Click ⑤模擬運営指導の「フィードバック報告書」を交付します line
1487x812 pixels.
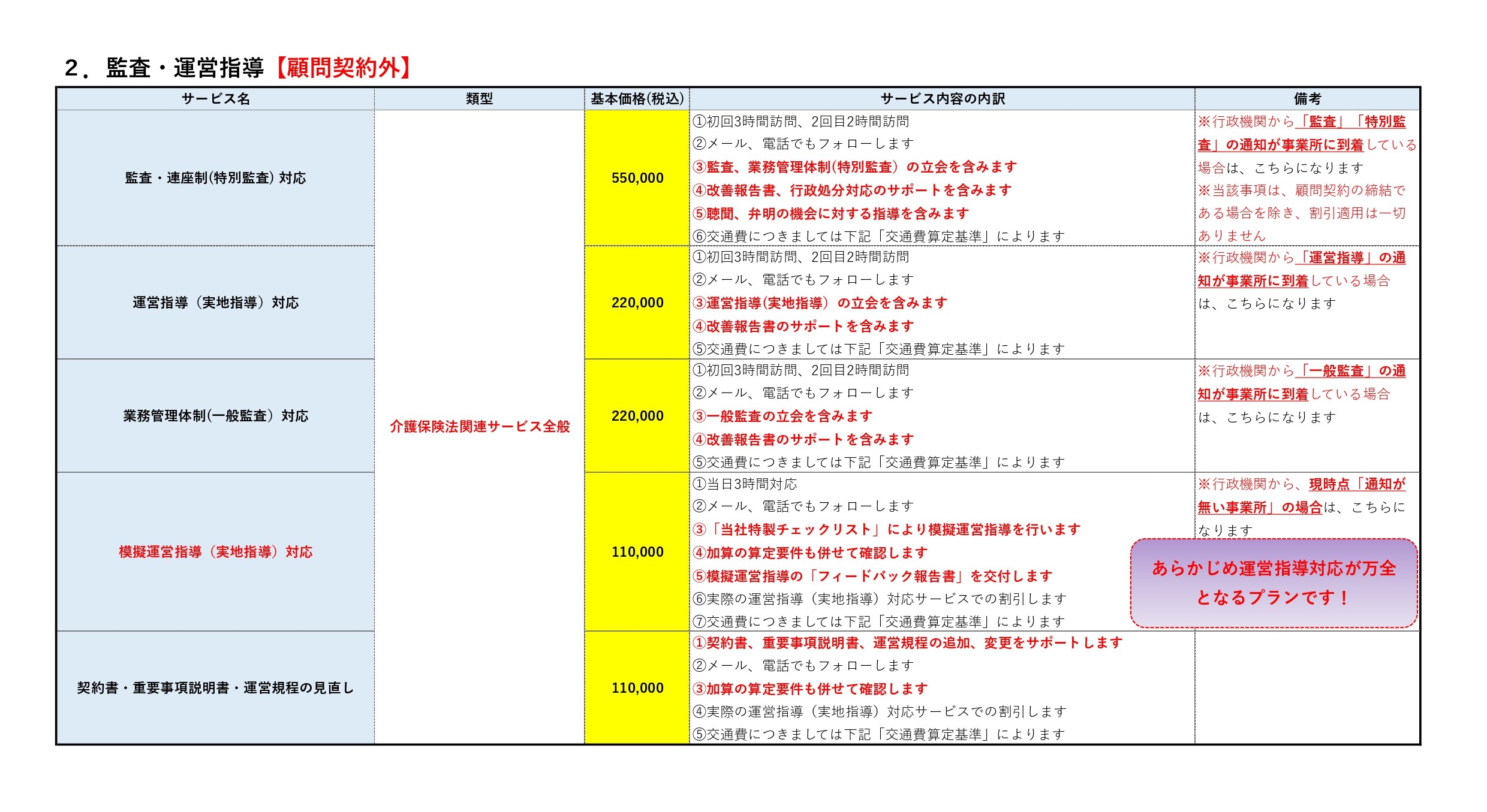point(872,576)
